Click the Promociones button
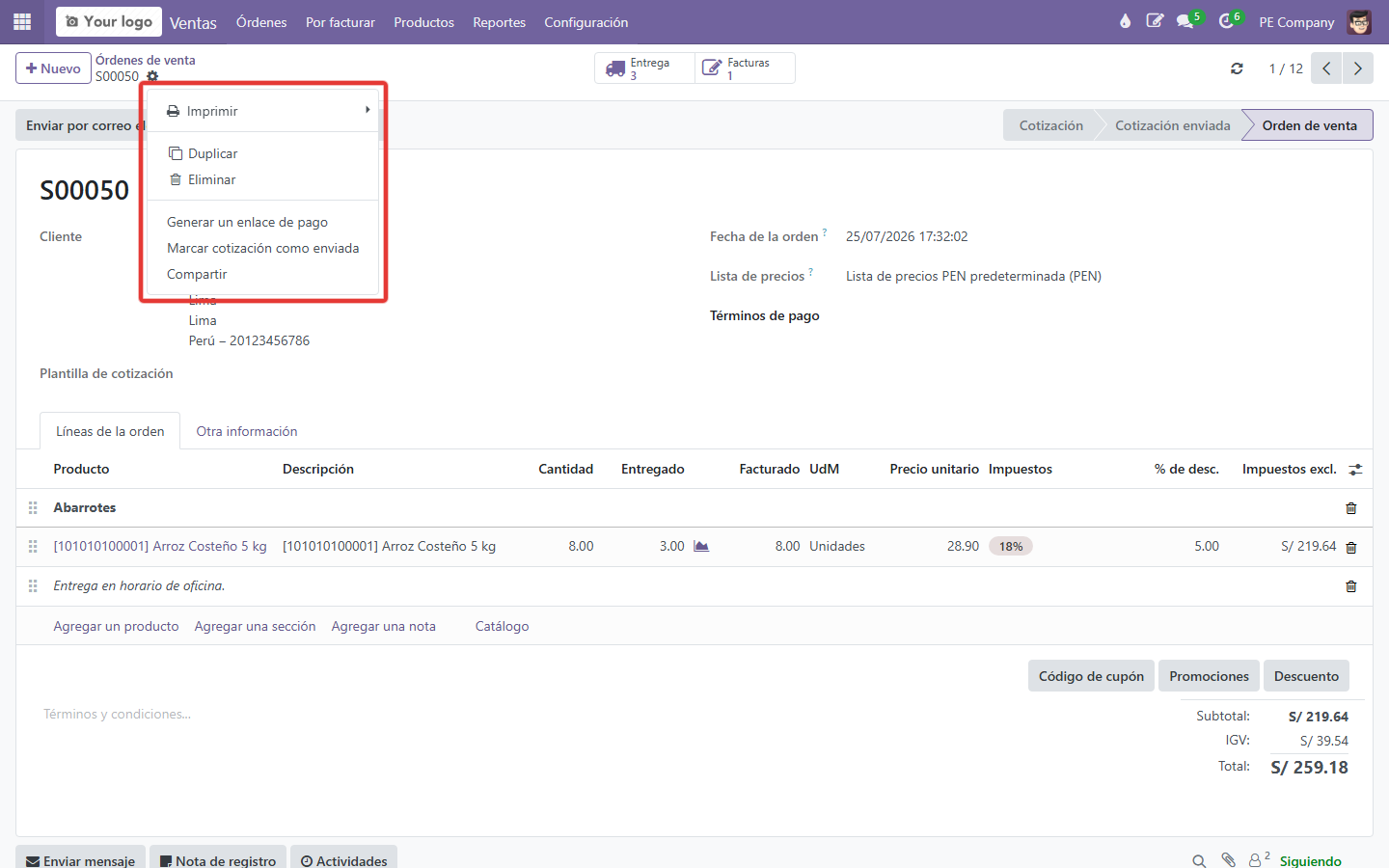Image resolution: width=1389 pixels, height=868 pixels. point(1209,676)
